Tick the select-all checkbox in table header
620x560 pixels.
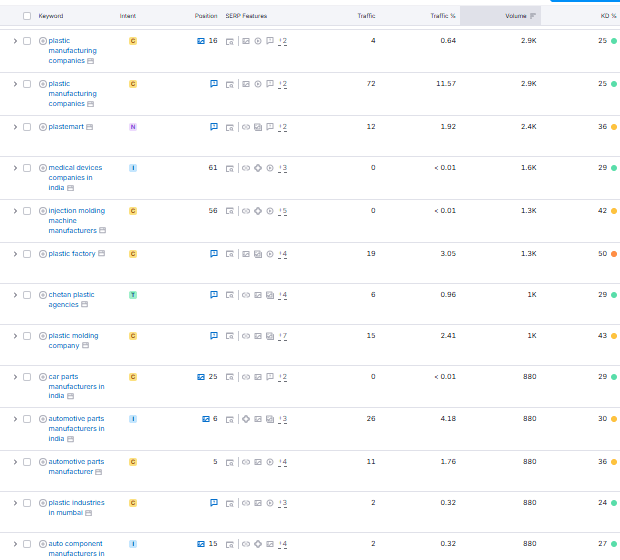[x=27, y=16]
